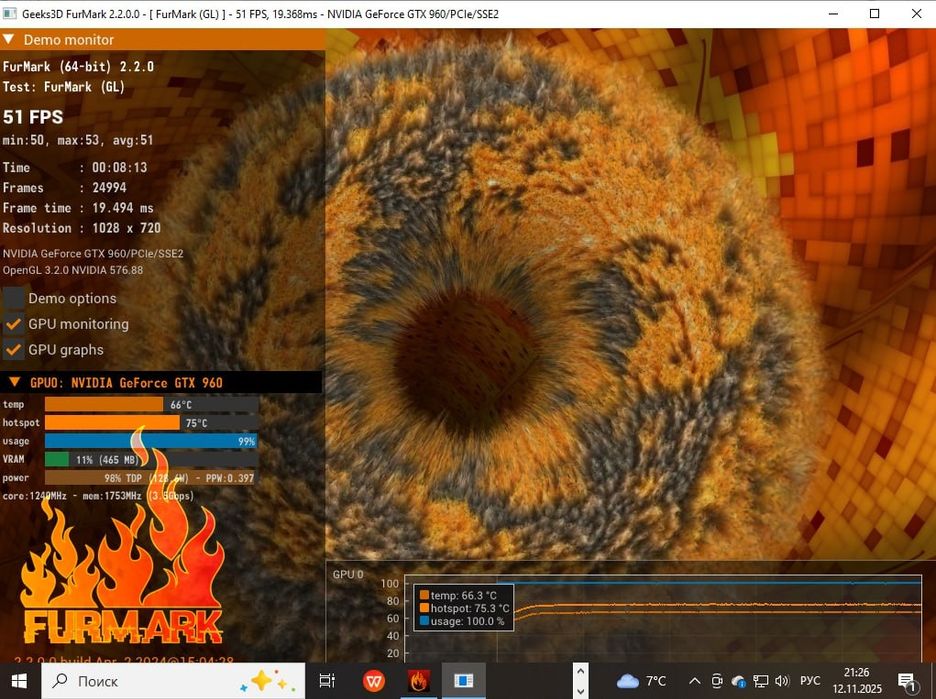Image resolution: width=936 pixels, height=699 pixels.
Task: Click the 51 FPS readout
Action: (x=33, y=116)
